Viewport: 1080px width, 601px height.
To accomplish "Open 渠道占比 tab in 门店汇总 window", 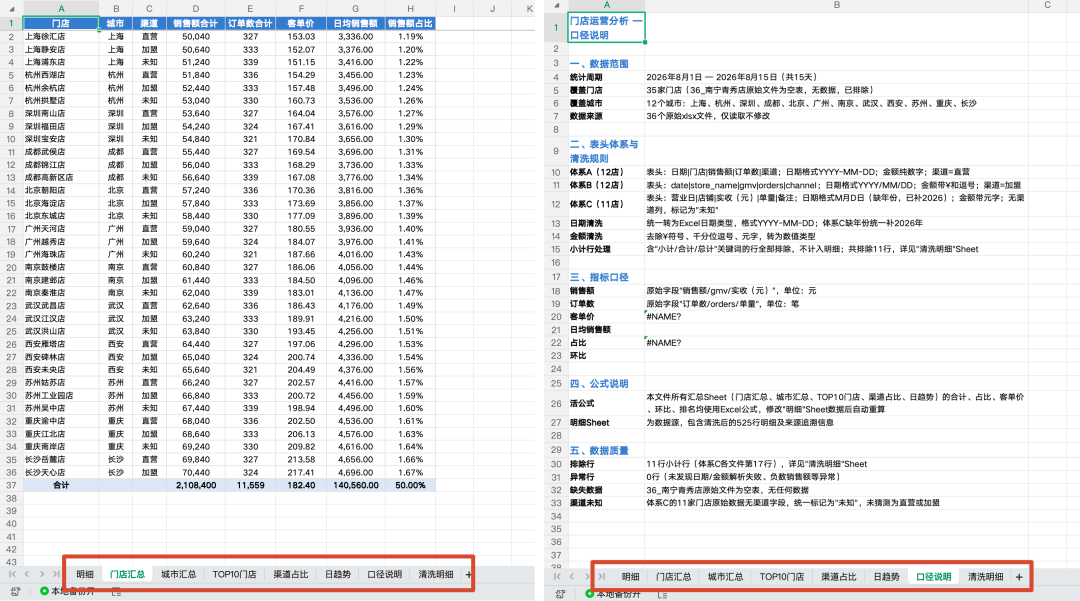I will (291, 574).
